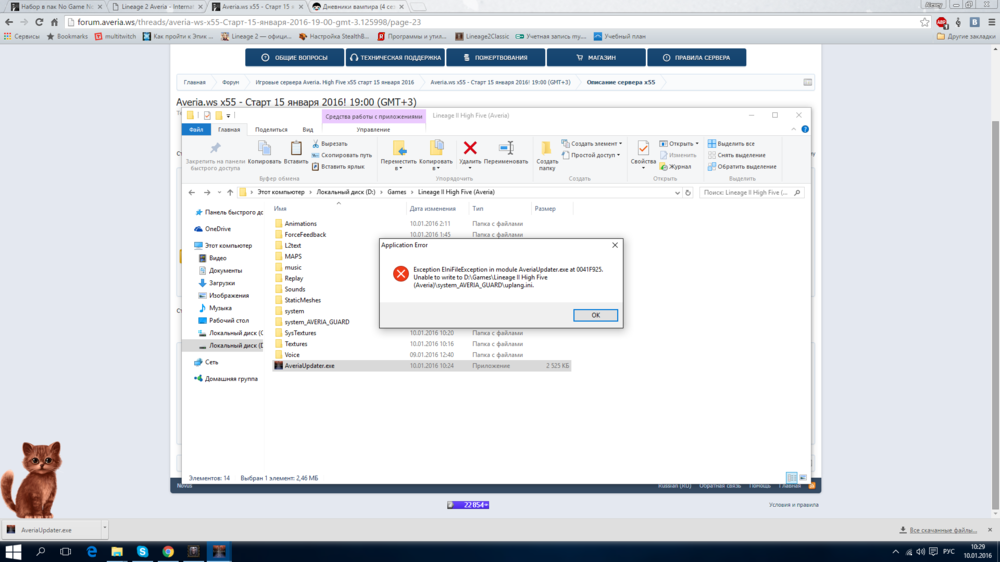Image resolution: width=1000 pixels, height=562 pixels.
Task: Open Properties (Свойства) from the ribbon
Action: 643,152
